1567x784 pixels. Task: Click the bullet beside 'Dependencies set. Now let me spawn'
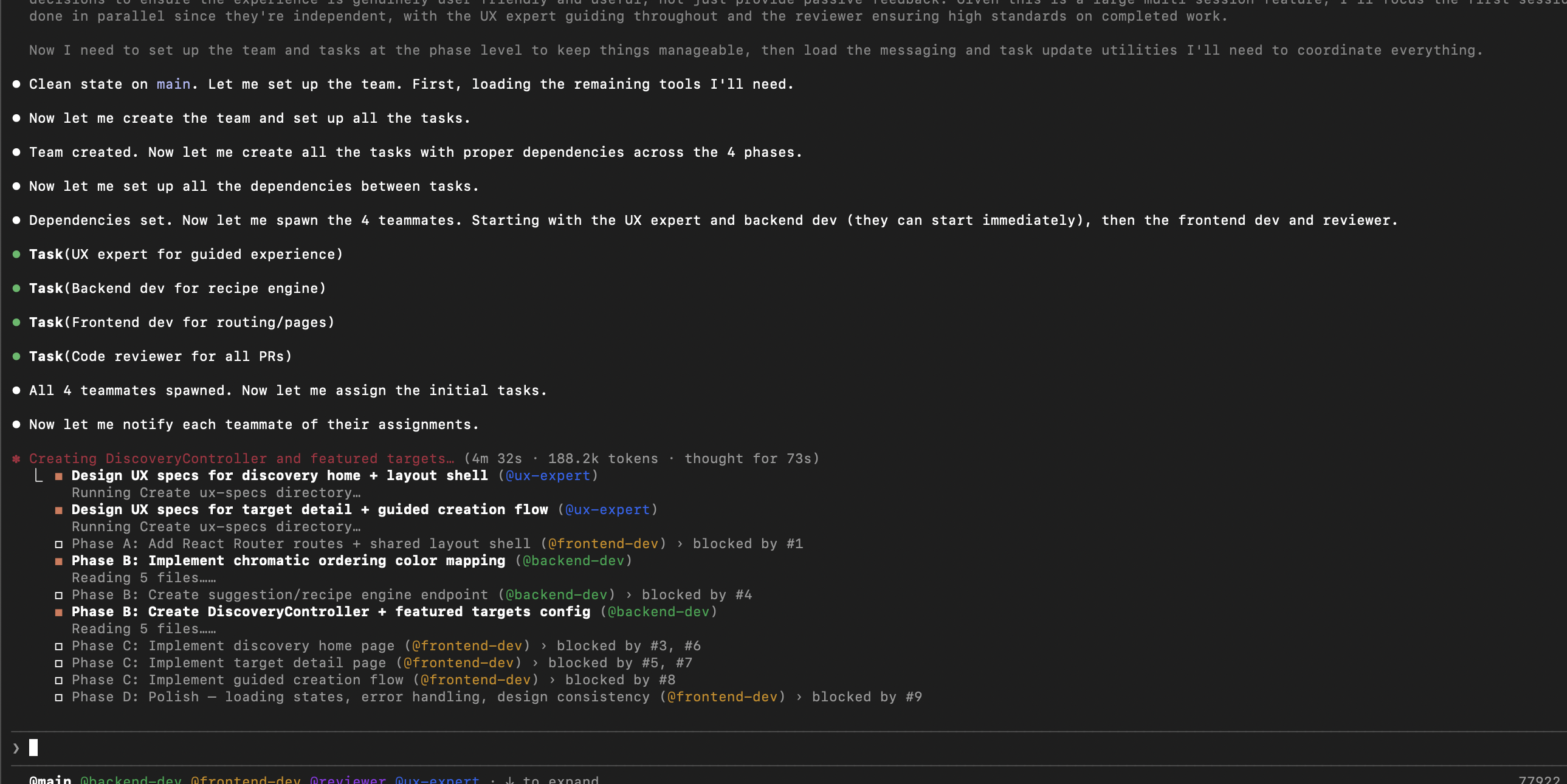16,220
